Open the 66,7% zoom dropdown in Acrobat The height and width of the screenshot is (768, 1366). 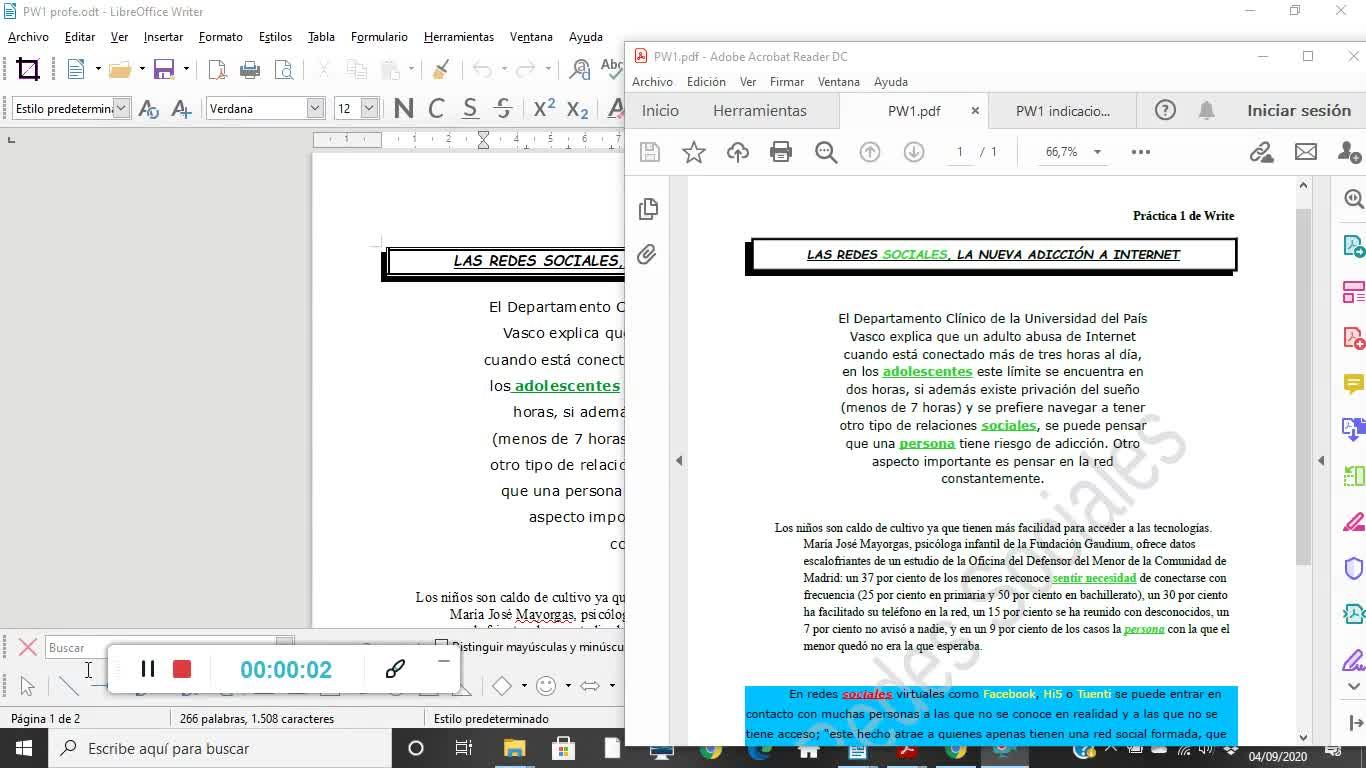click(x=1097, y=152)
